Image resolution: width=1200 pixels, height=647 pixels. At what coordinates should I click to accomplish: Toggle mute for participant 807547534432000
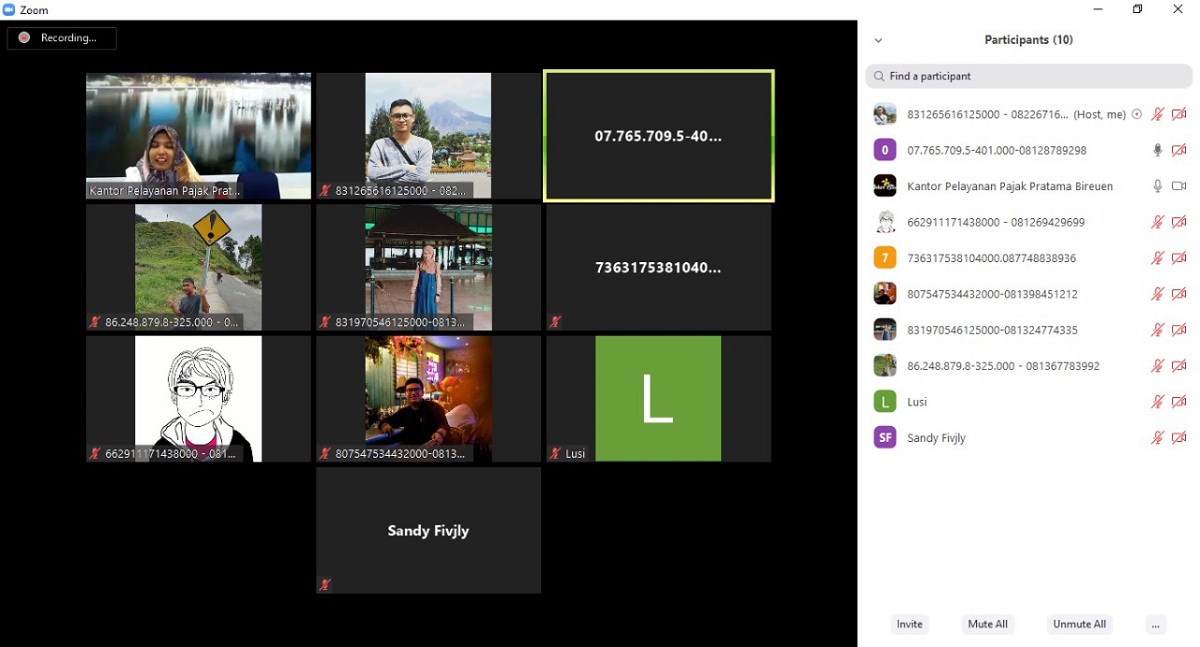coord(1157,294)
